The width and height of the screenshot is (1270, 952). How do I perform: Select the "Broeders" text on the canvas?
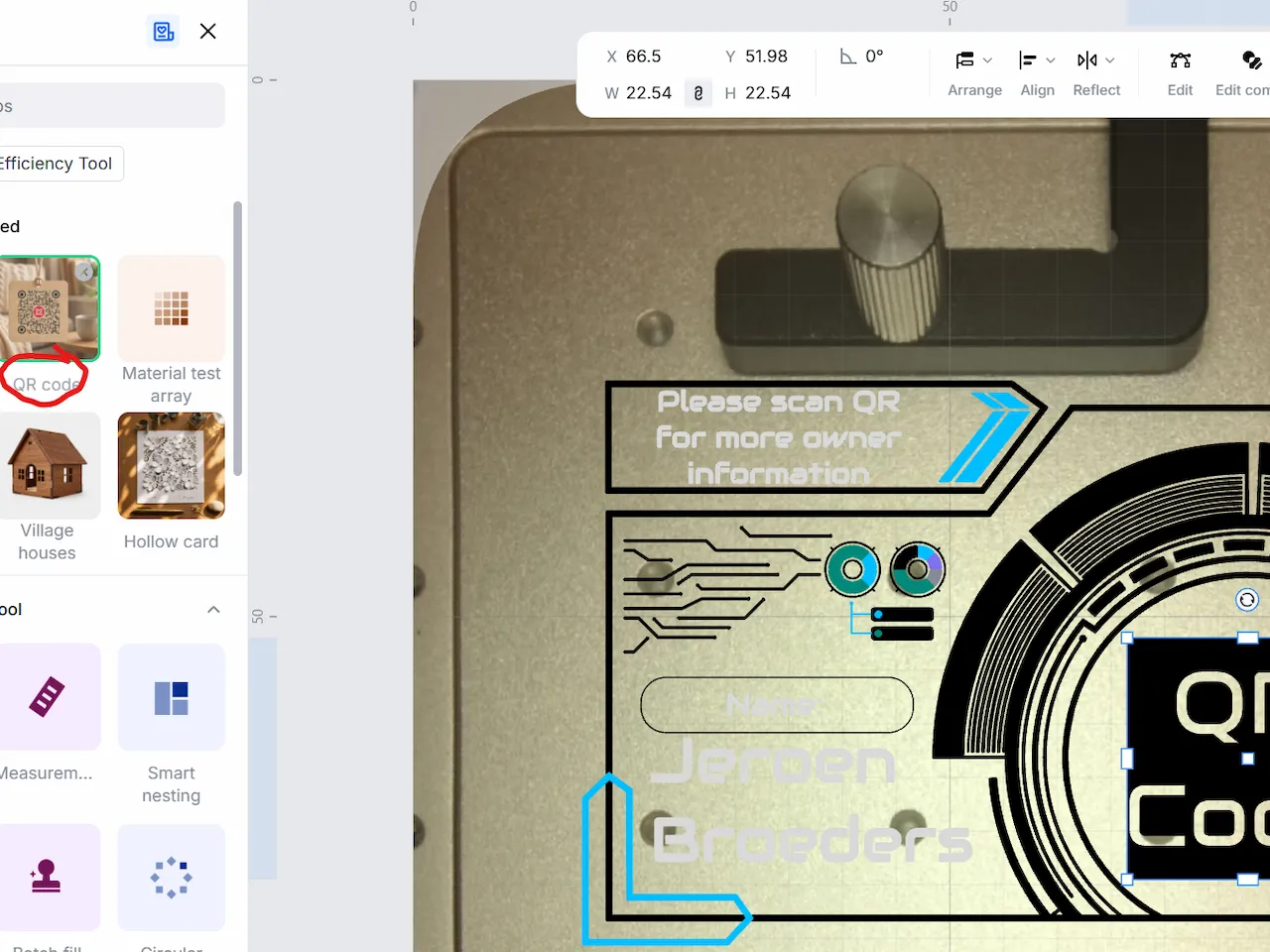click(x=813, y=841)
